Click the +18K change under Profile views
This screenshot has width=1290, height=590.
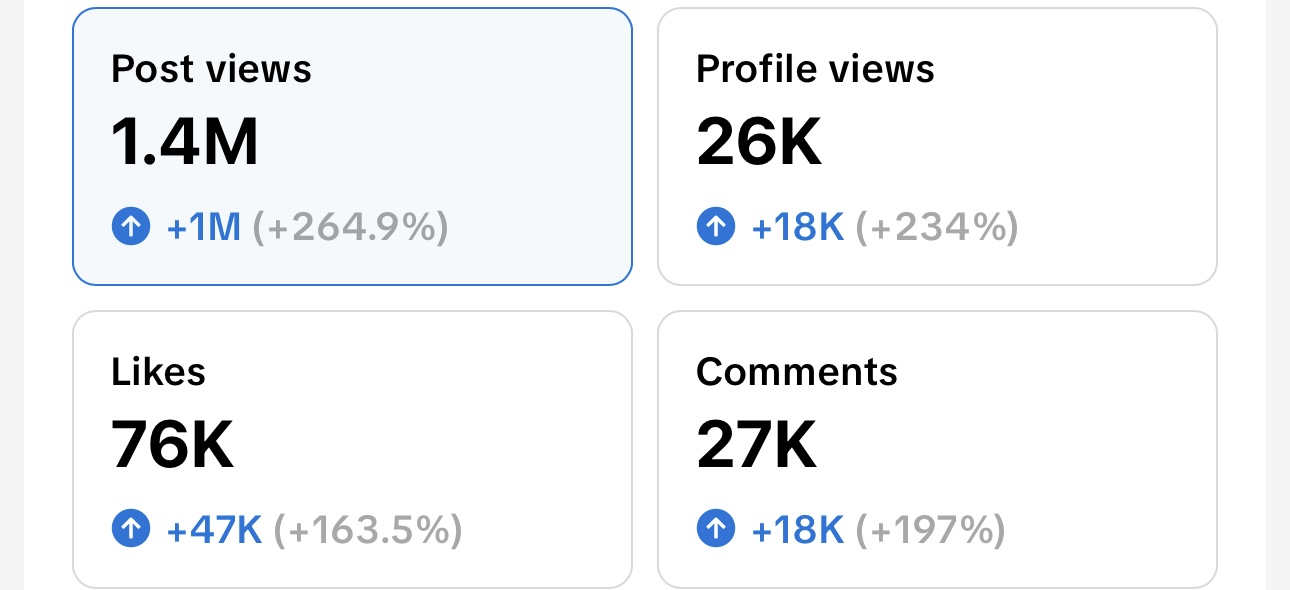[x=798, y=228]
